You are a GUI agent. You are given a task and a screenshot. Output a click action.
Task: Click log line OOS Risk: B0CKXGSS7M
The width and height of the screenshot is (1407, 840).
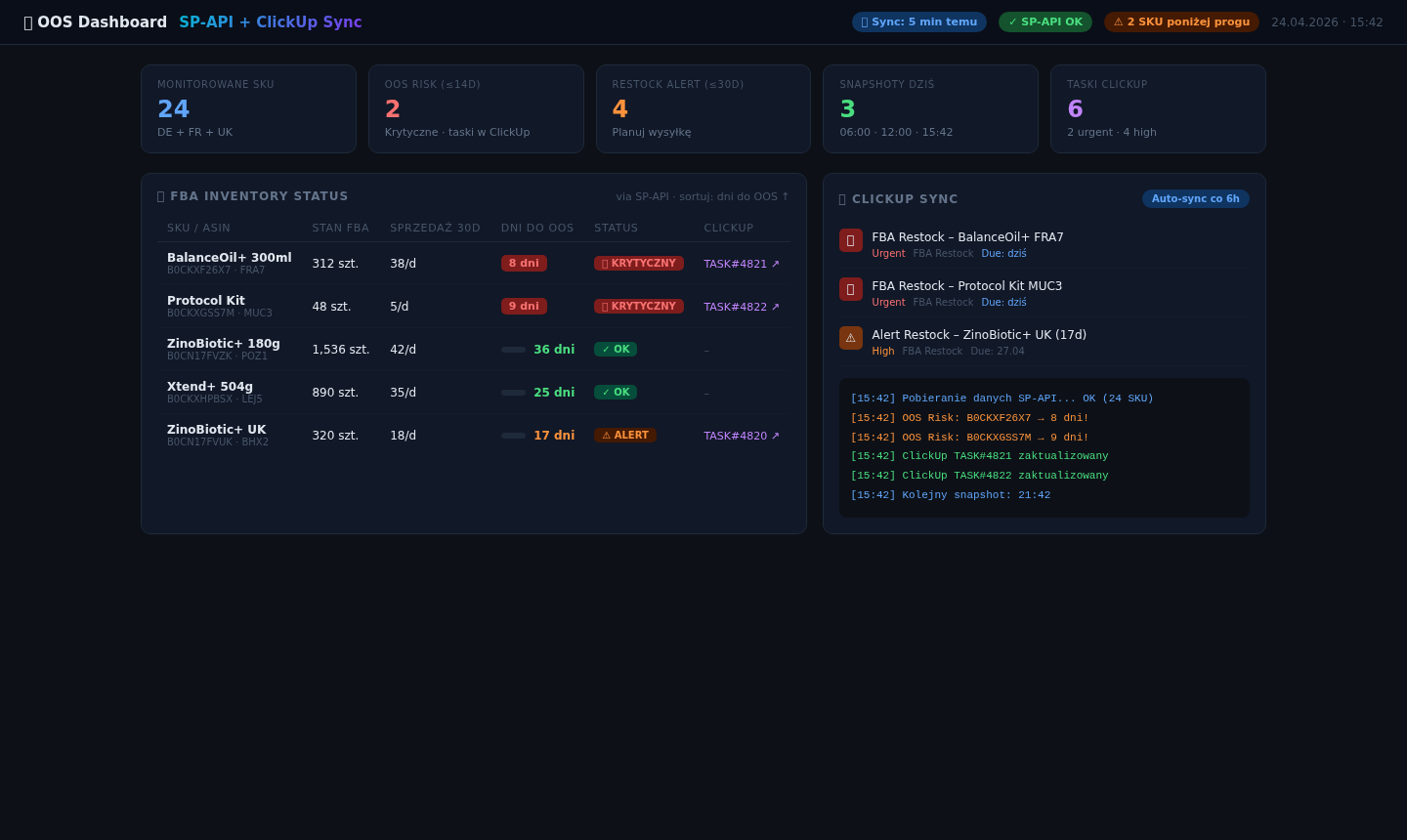coord(969,438)
